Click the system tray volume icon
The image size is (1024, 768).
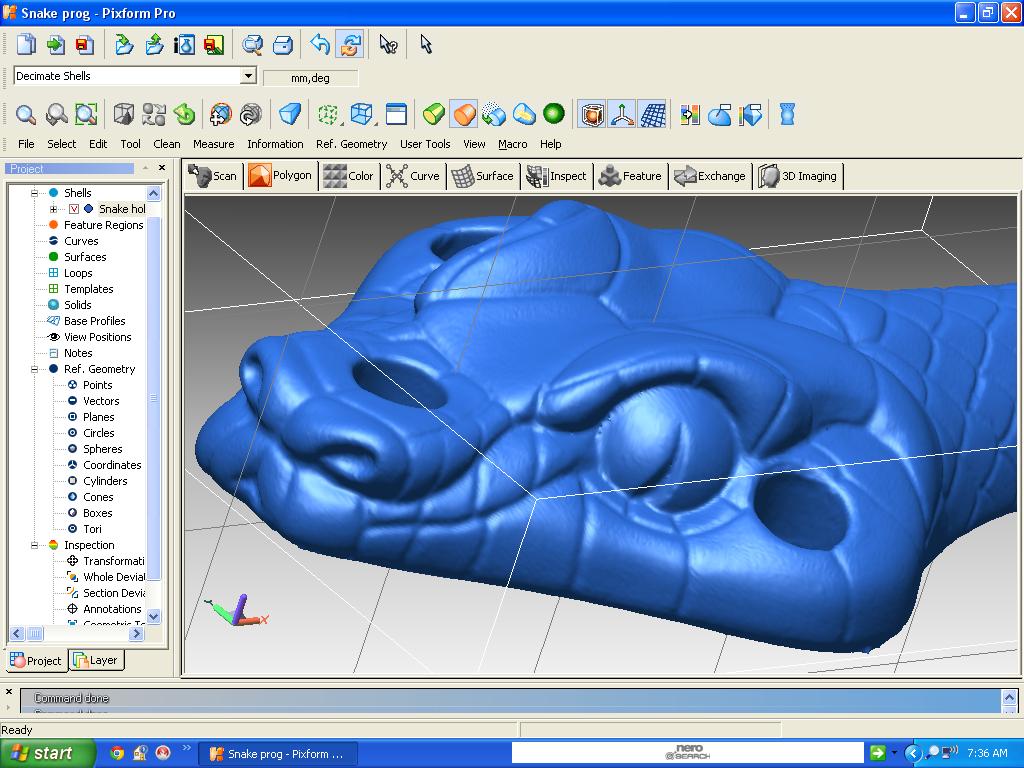(952, 752)
